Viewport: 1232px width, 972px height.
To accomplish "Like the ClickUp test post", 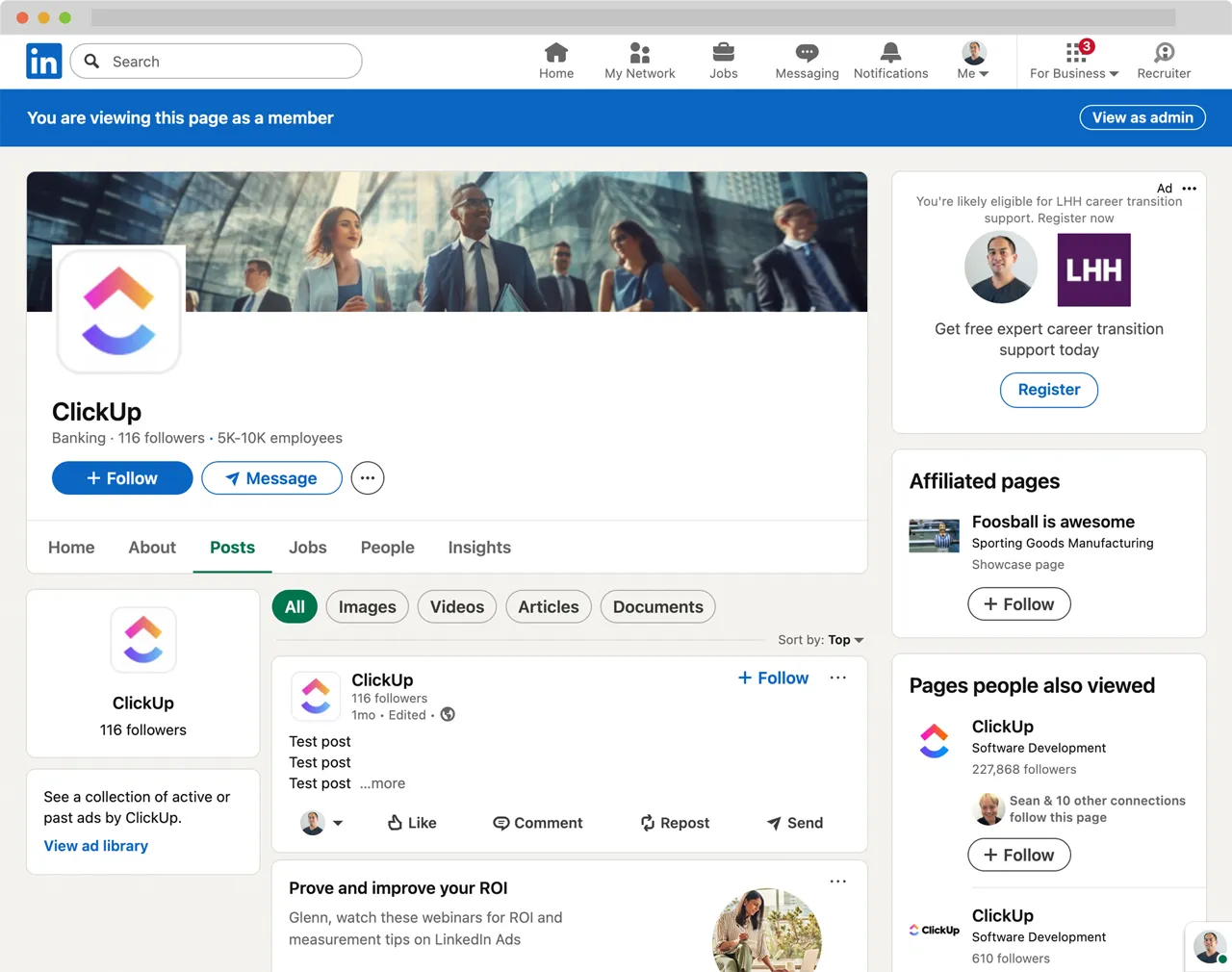I will pos(411,823).
